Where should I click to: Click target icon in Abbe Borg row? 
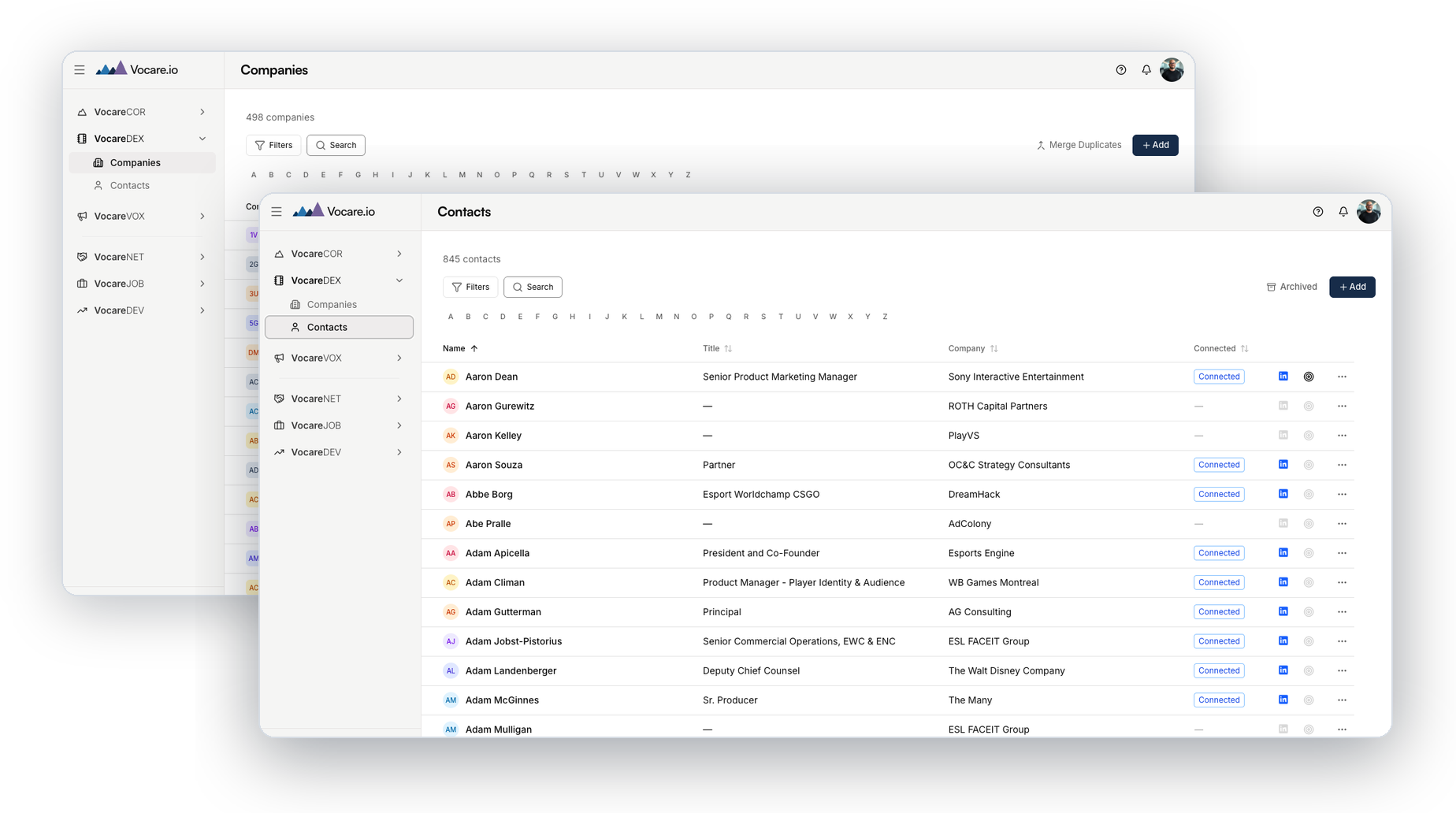tap(1309, 494)
